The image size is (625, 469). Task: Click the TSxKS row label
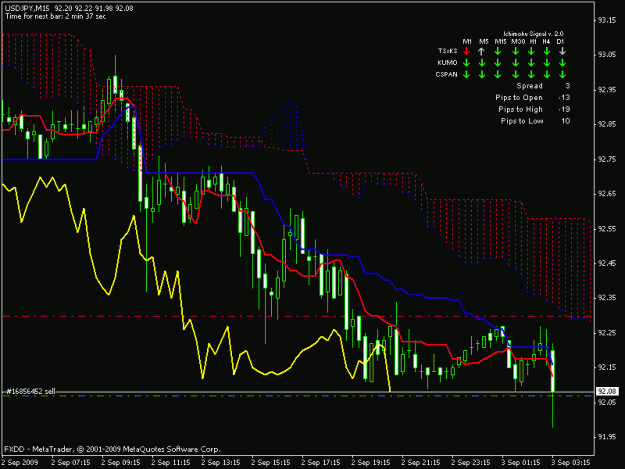click(447, 51)
